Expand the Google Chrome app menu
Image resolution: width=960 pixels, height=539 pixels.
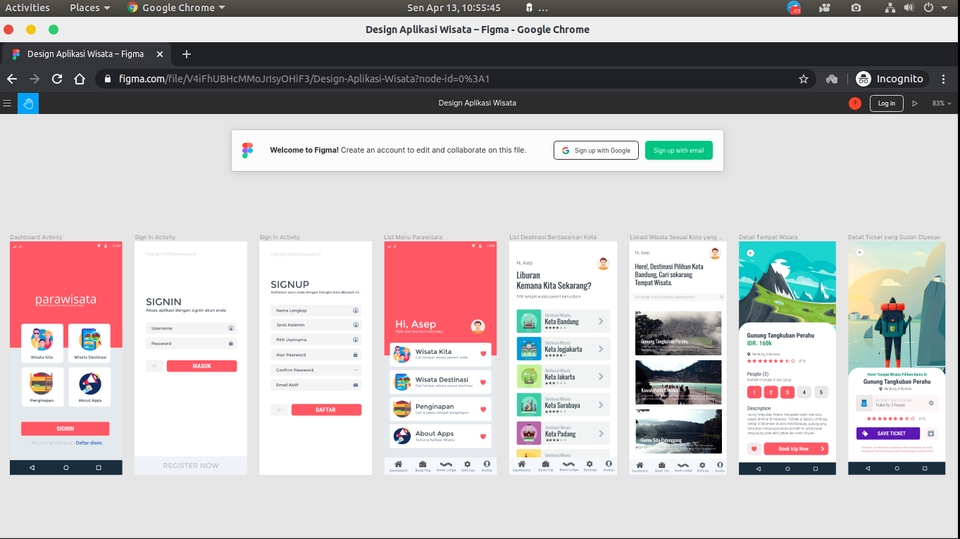tap(176, 8)
